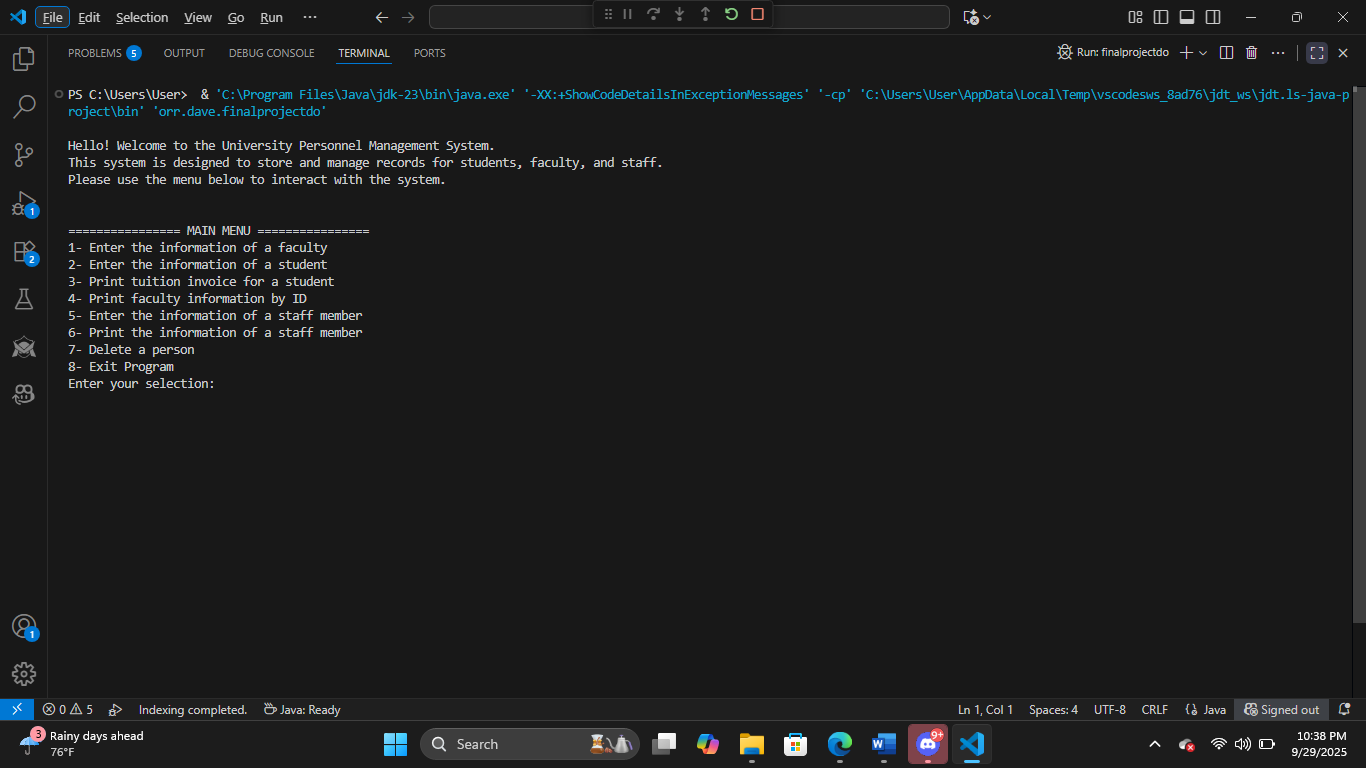1366x768 pixels.
Task: Click the command center search box
Action: click(689, 17)
